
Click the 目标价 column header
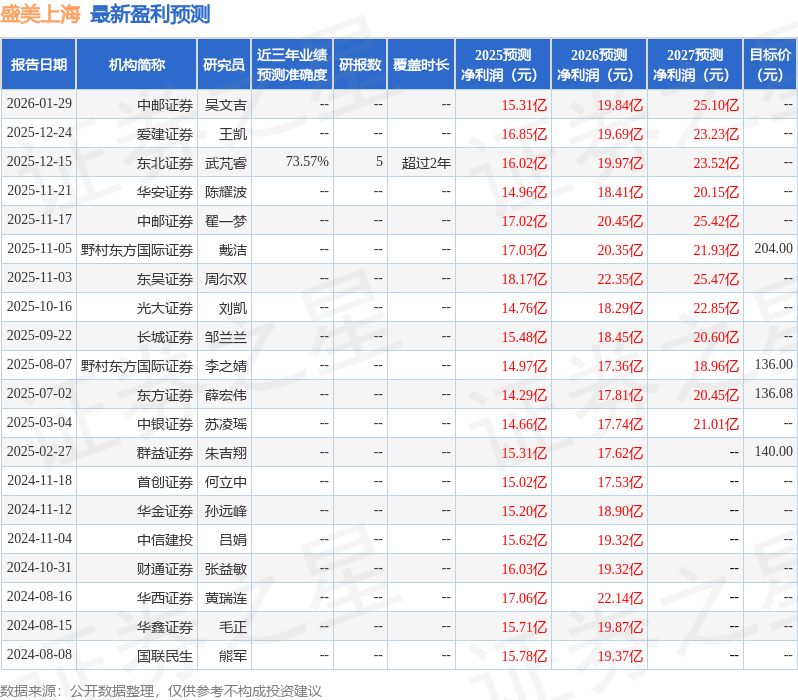point(770,65)
